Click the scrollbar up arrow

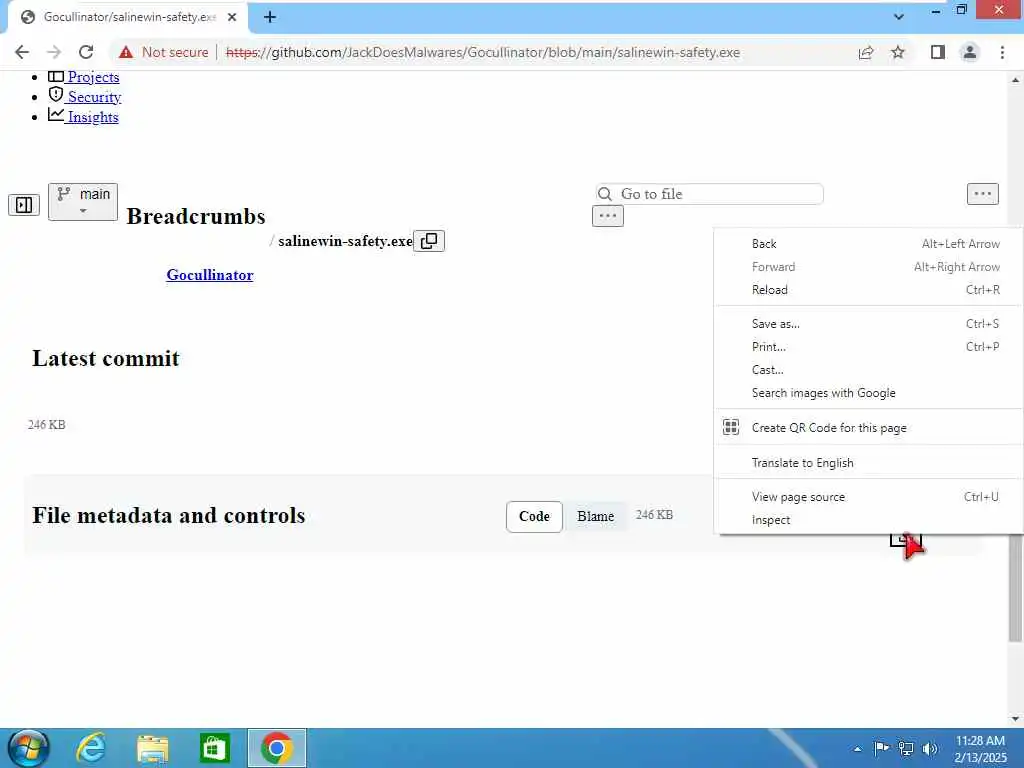click(1016, 80)
